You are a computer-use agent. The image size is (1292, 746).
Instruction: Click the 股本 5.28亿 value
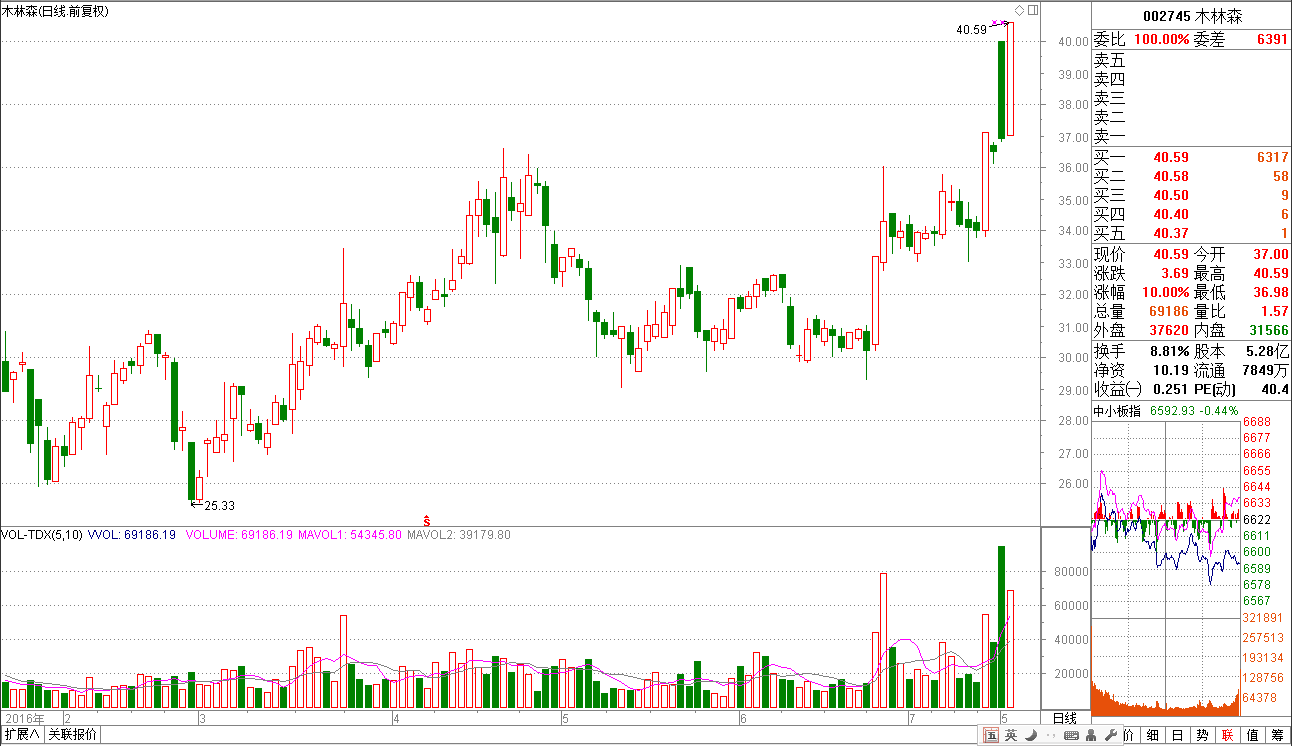point(1268,351)
